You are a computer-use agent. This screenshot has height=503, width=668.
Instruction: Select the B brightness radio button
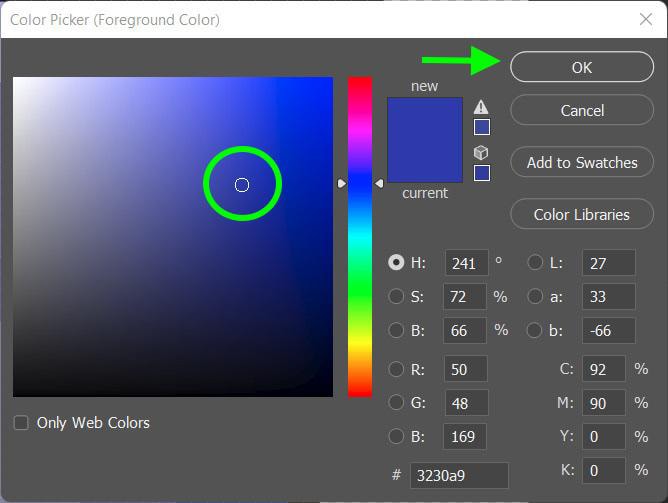tap(396, 330)
